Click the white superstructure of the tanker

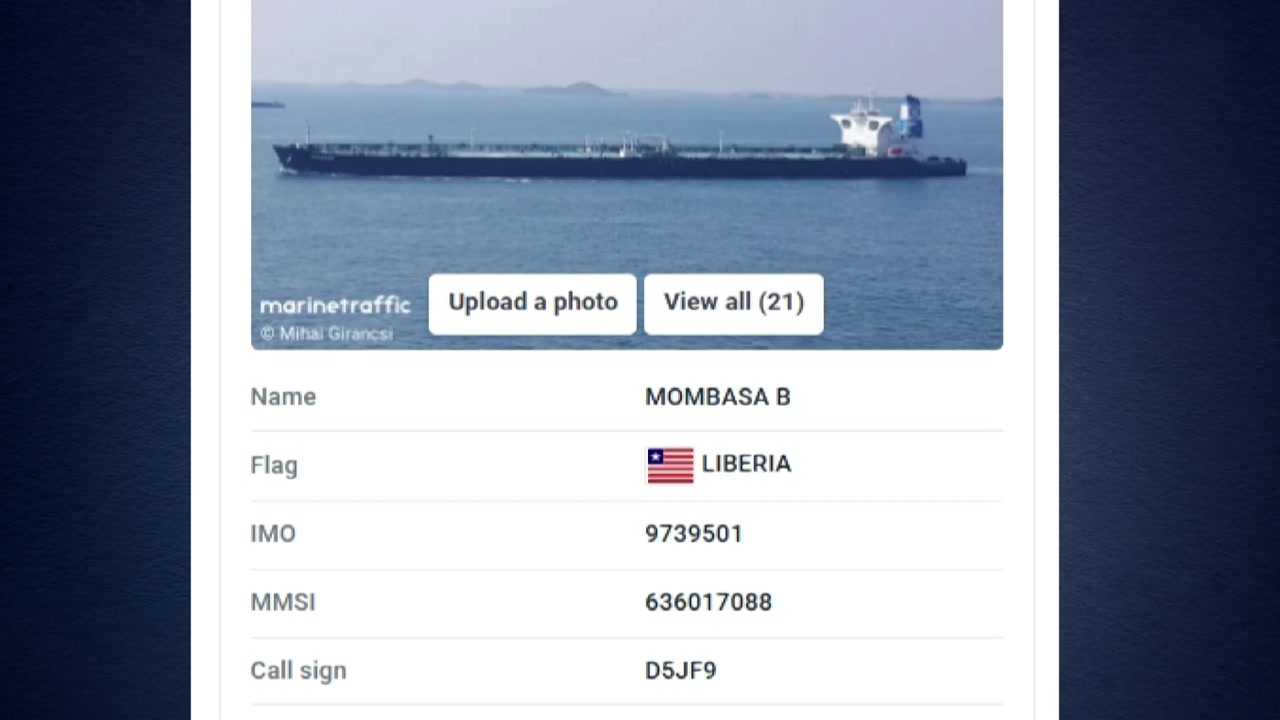click(864, 128)
